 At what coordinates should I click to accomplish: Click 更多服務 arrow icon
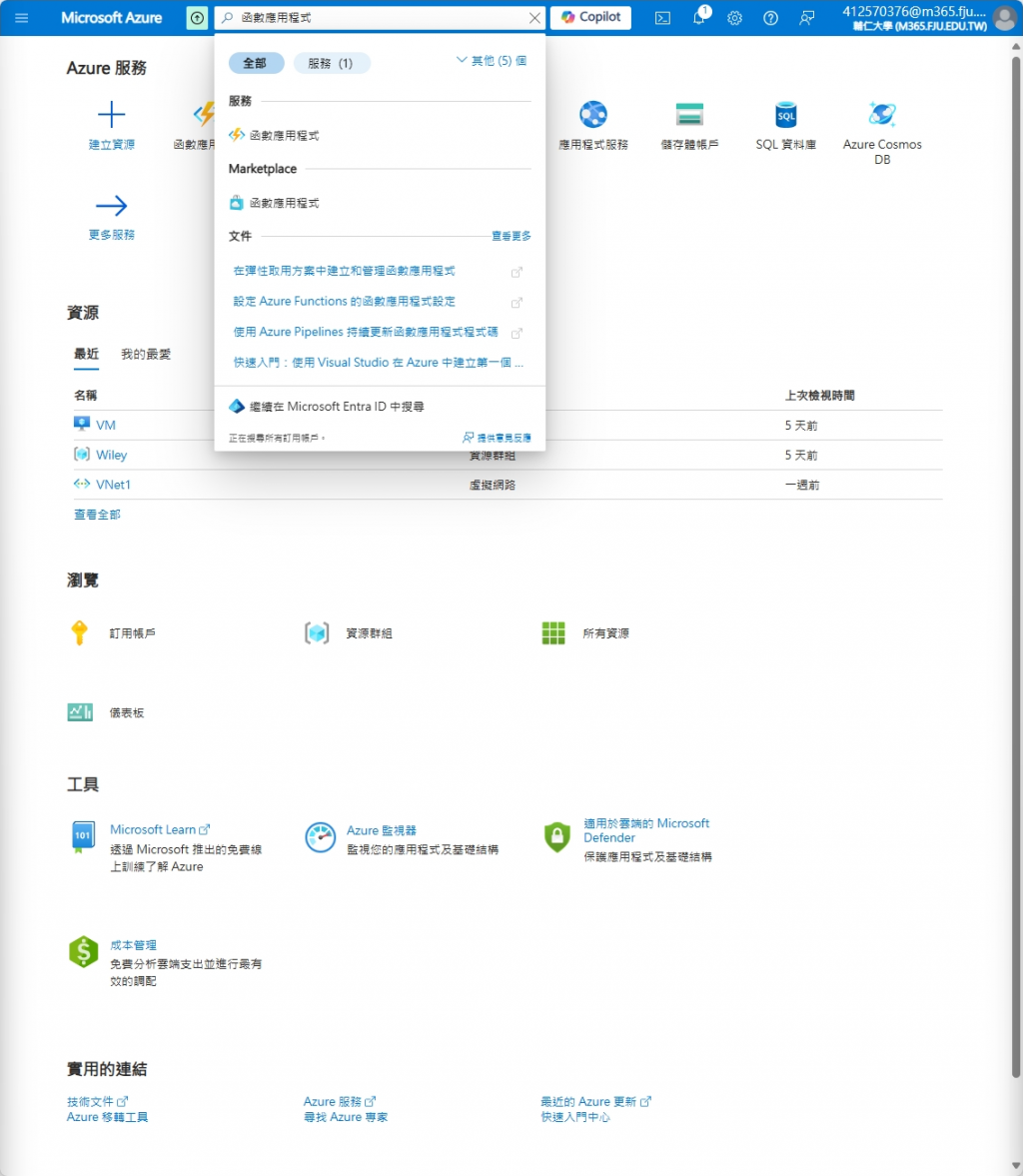click(x=111, y=206)
